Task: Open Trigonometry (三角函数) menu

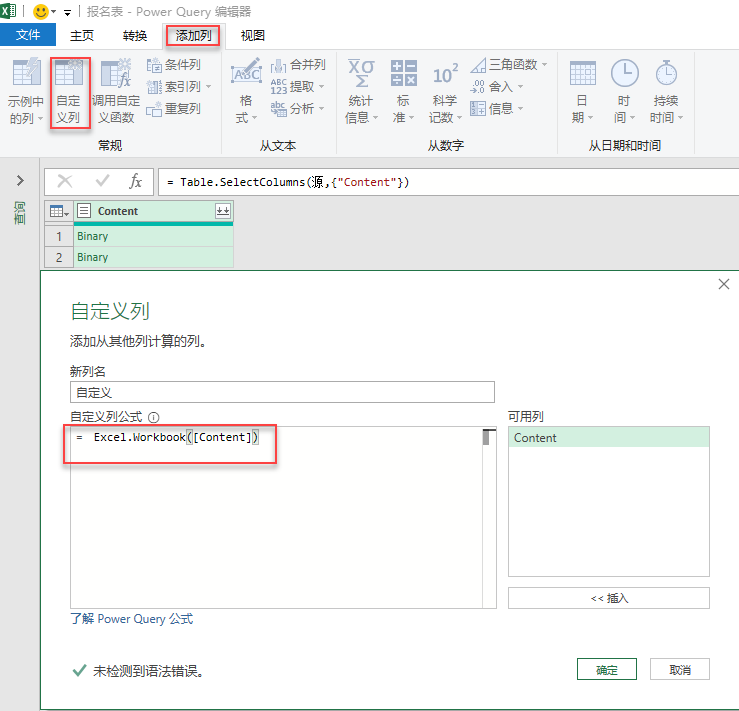Action: click(x=509, y=65)
